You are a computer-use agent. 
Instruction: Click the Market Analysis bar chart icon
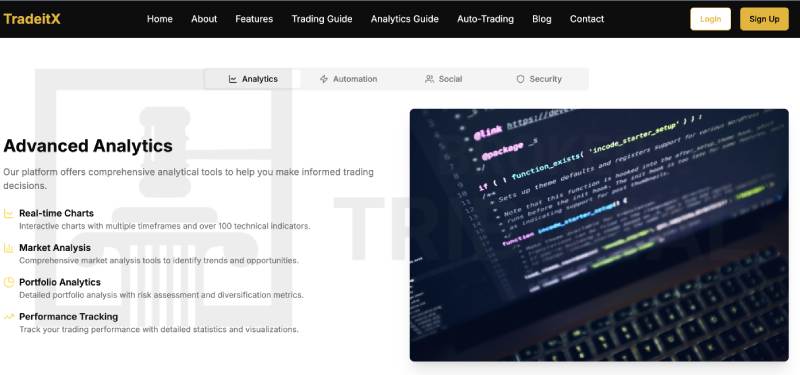click(x=8, y=248)
